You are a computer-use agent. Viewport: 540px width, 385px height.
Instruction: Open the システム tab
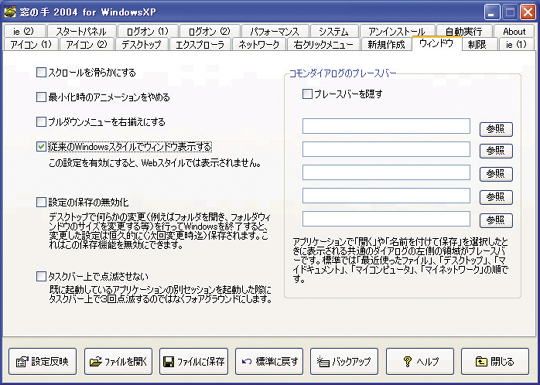334,32
